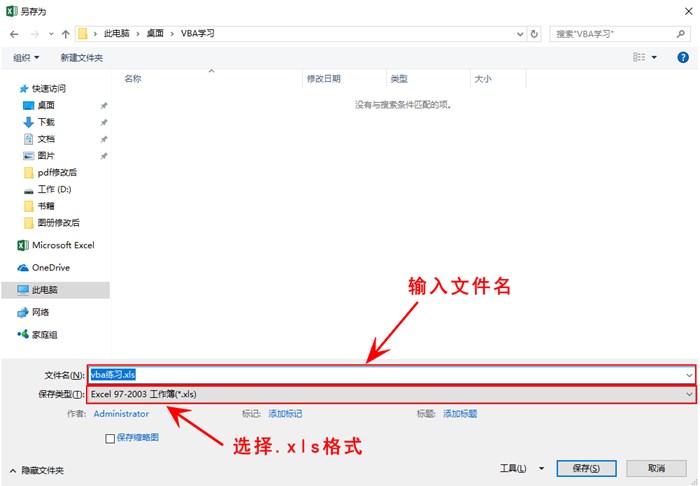Sort files by the 修改日期 column
The image size is (700, 486).
click(x=324, y=79)
